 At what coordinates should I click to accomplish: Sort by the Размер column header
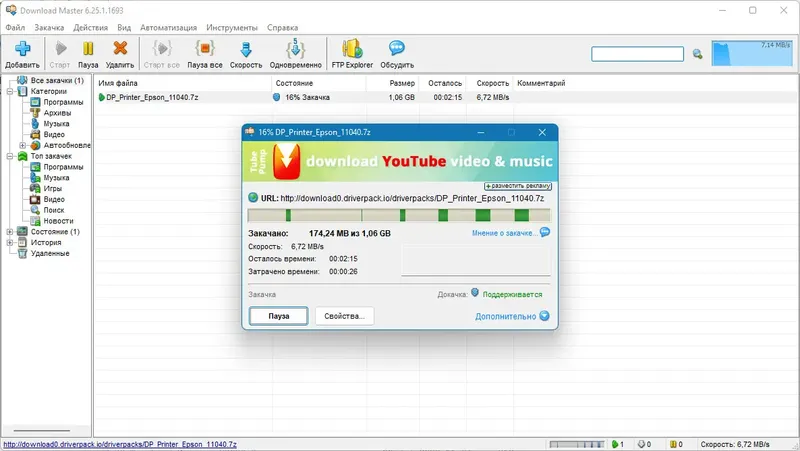click(393, 83)
